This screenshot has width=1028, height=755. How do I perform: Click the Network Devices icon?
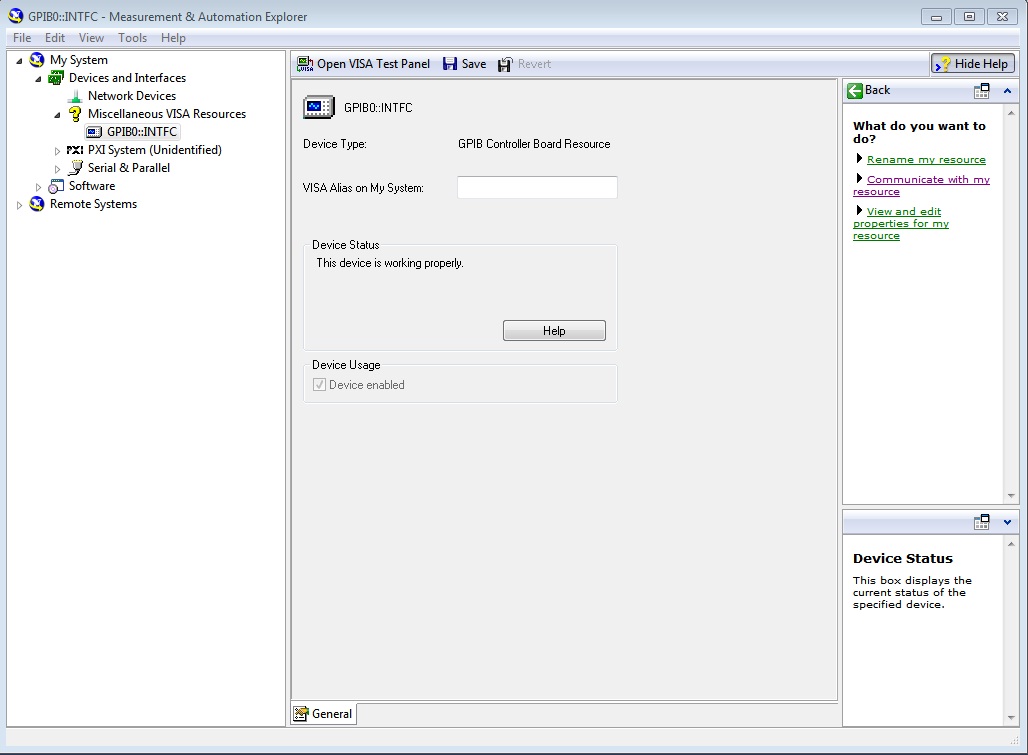pos(75,96)
